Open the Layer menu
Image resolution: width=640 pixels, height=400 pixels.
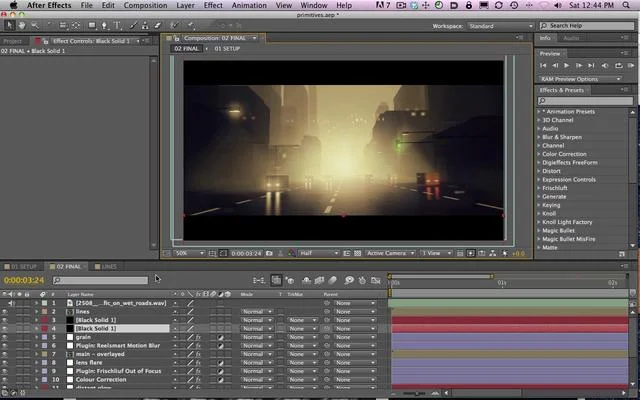[x=185, y=5]
